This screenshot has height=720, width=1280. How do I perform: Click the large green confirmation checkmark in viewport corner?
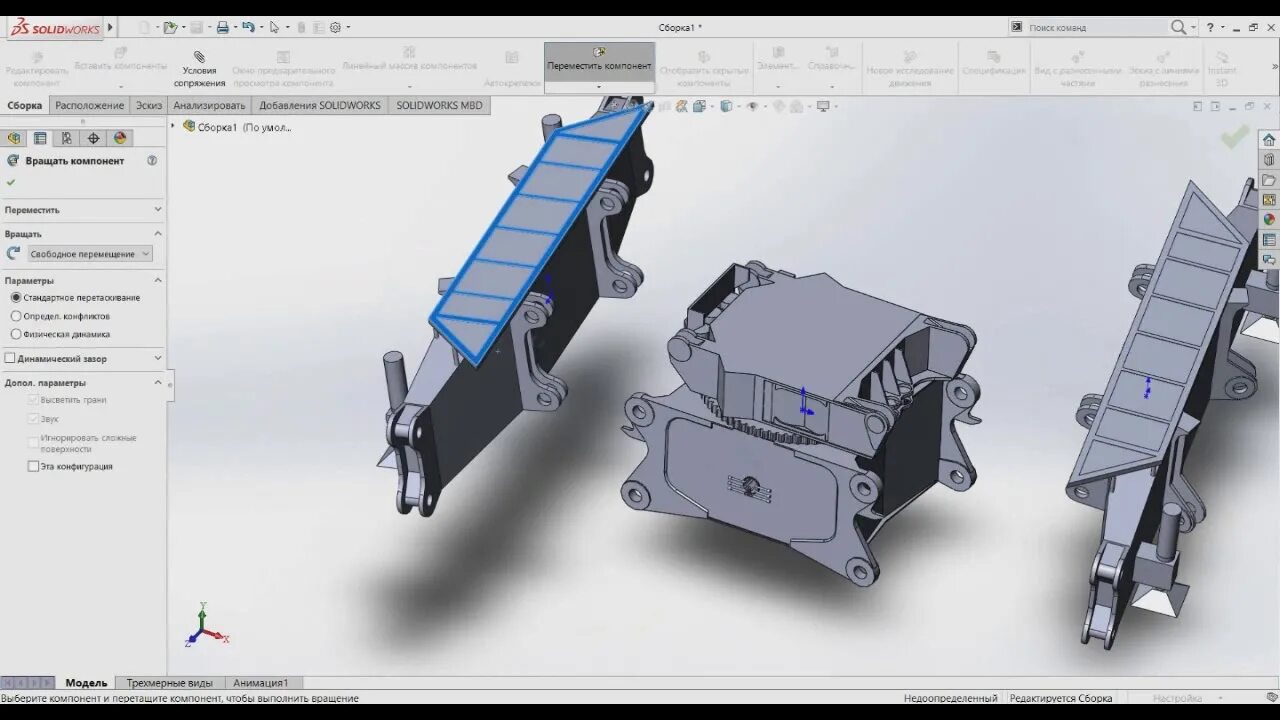point(1234,136)
